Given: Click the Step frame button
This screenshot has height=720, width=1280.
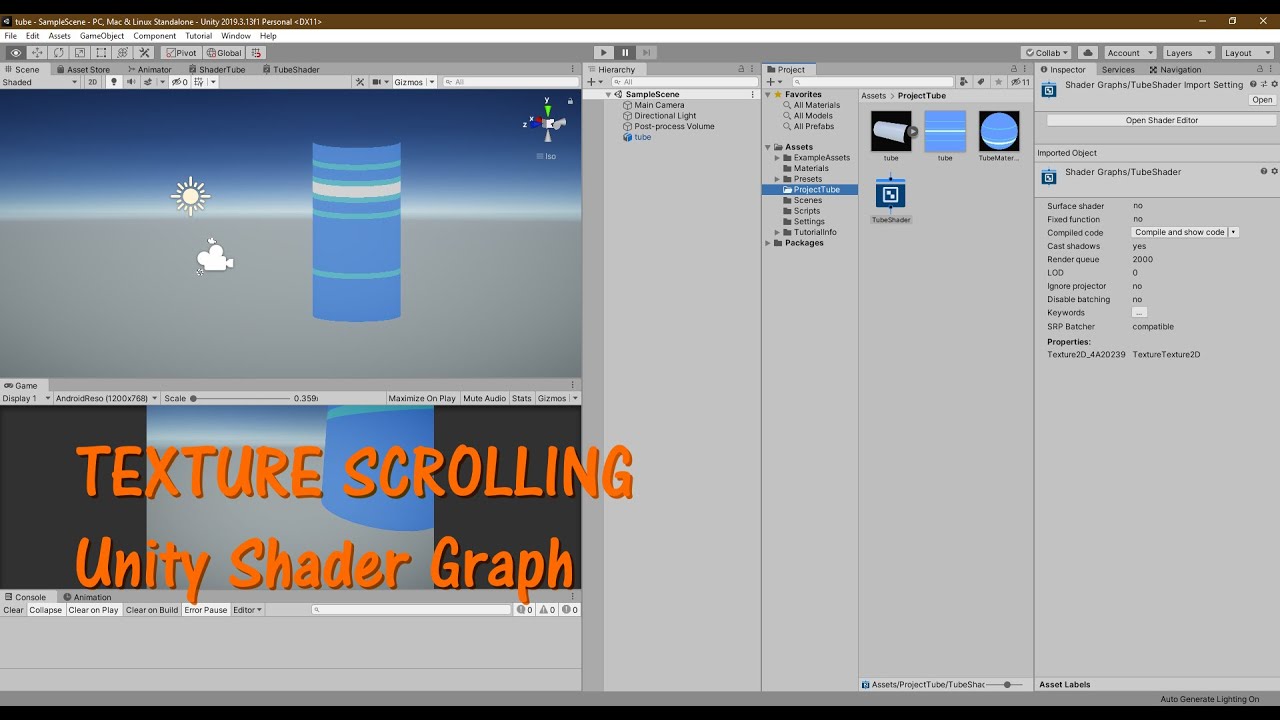Looking at the screenshot, I should 647,53.
